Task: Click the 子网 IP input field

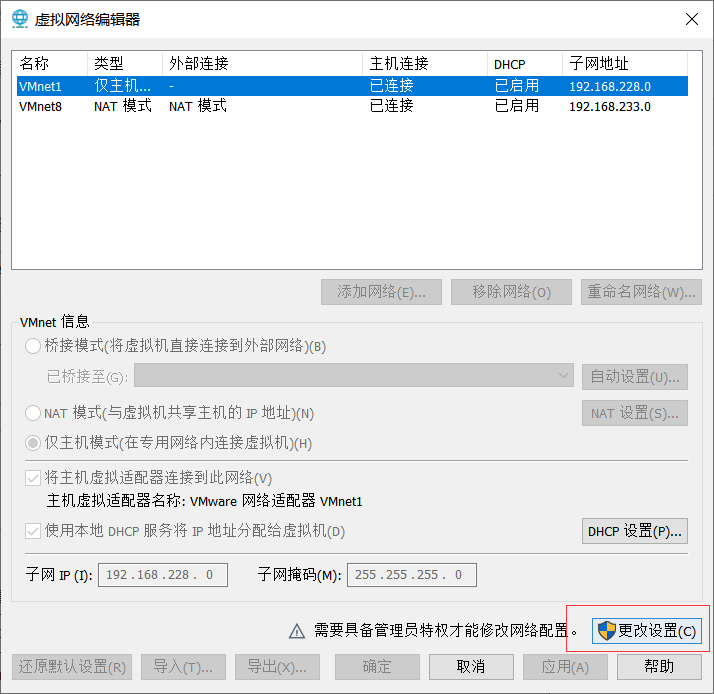Action: tap(163, 575)
